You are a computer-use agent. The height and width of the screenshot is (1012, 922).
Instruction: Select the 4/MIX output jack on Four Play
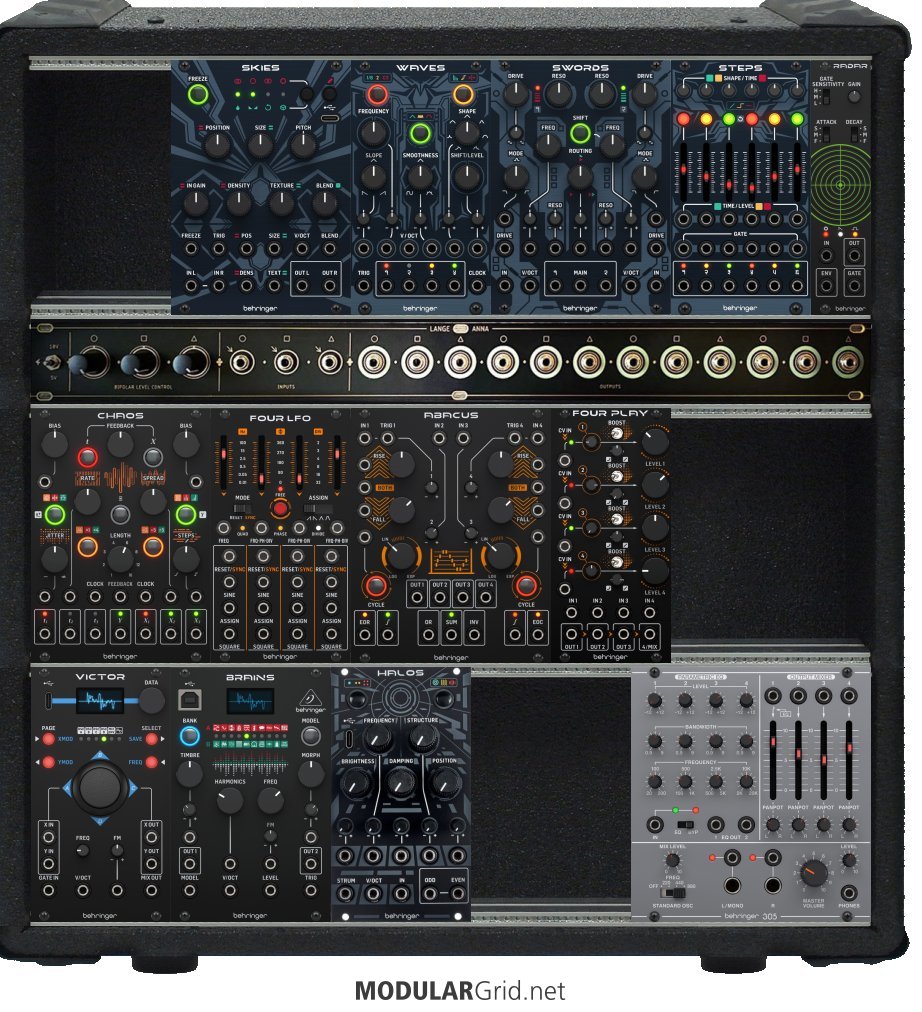tap(649, 633)
